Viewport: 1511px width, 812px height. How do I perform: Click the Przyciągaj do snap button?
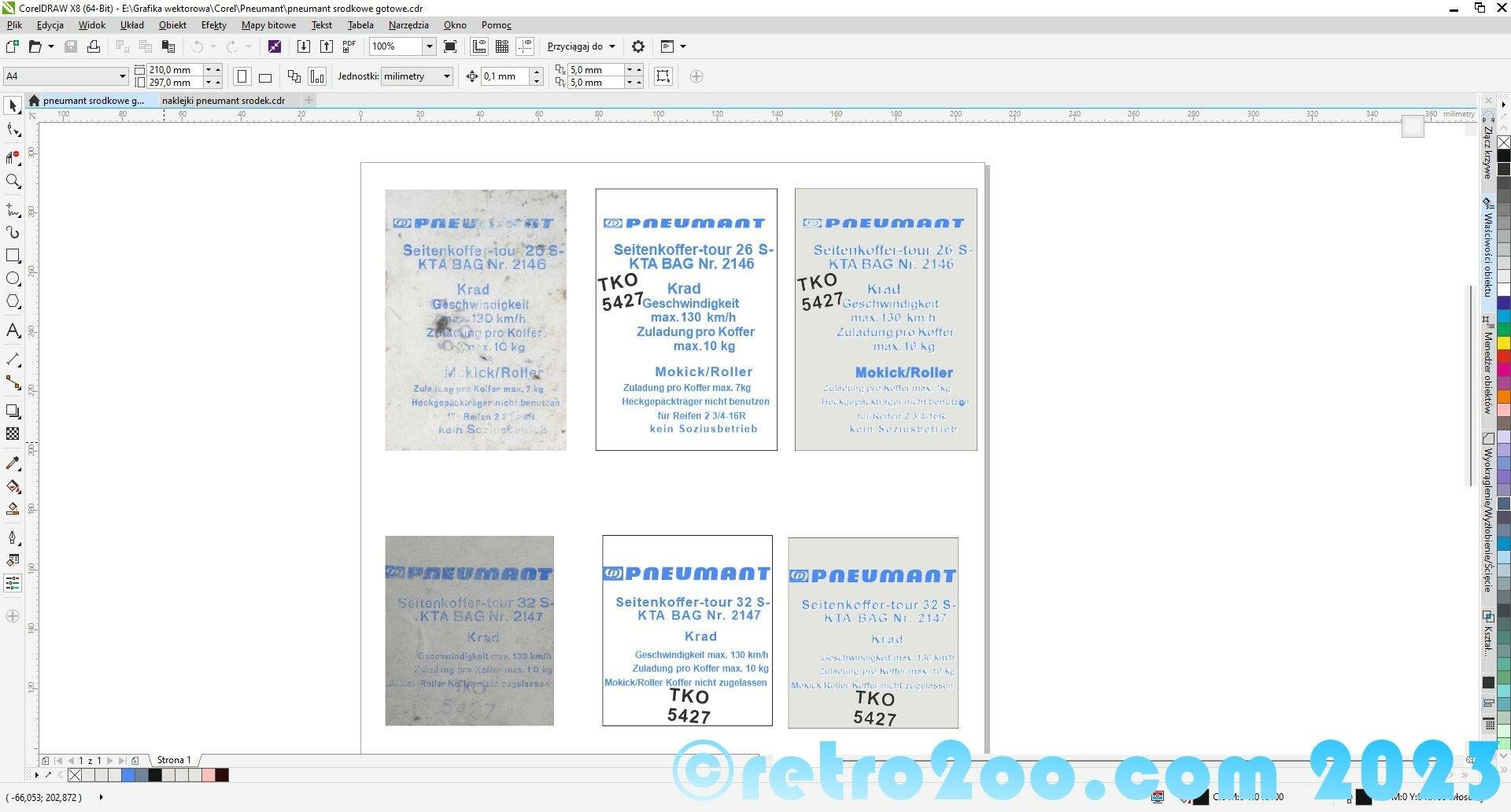(581, 46)
